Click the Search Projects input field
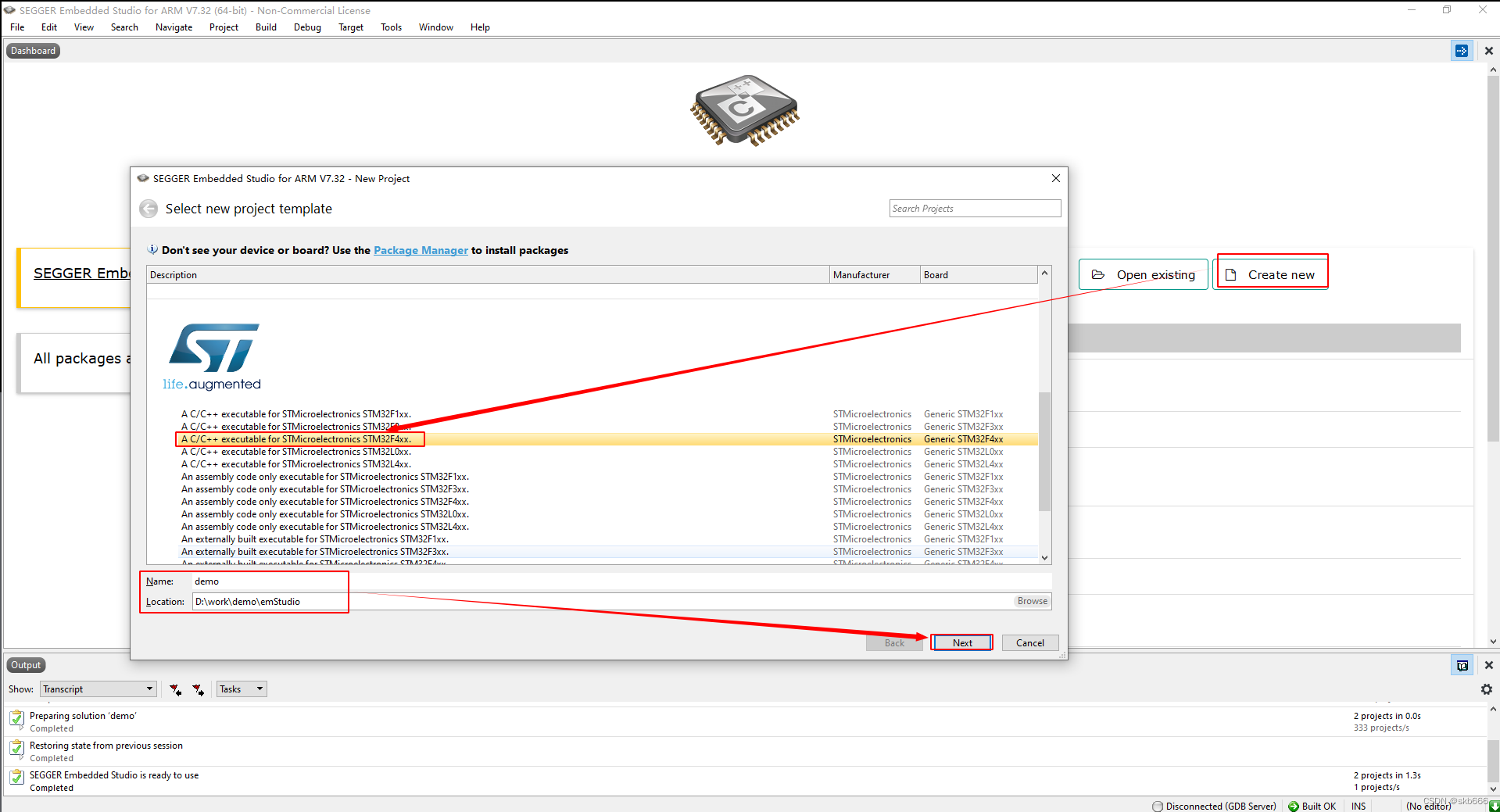 (x=974, y=208)
